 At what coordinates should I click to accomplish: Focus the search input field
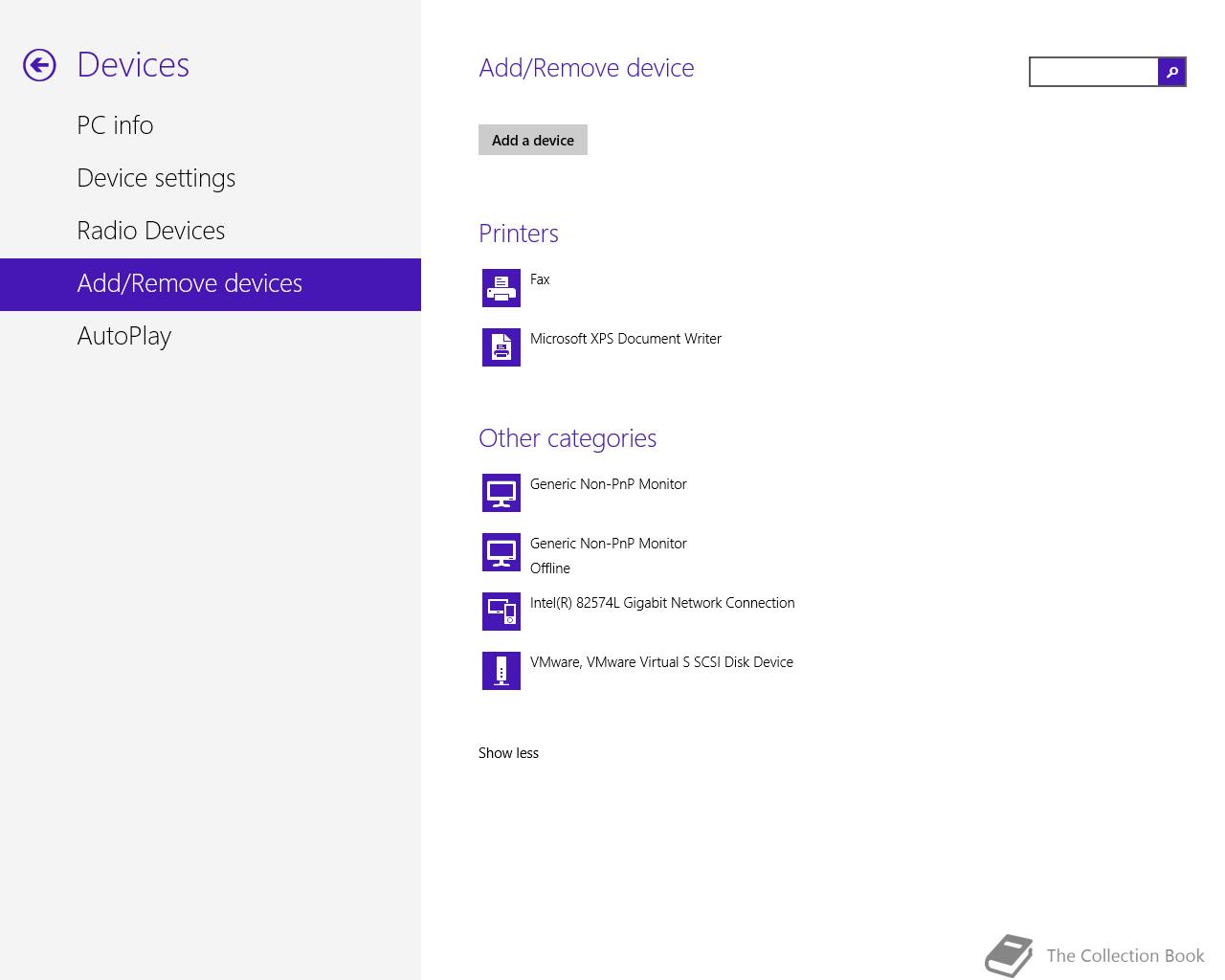click(x=1094, y=72)
